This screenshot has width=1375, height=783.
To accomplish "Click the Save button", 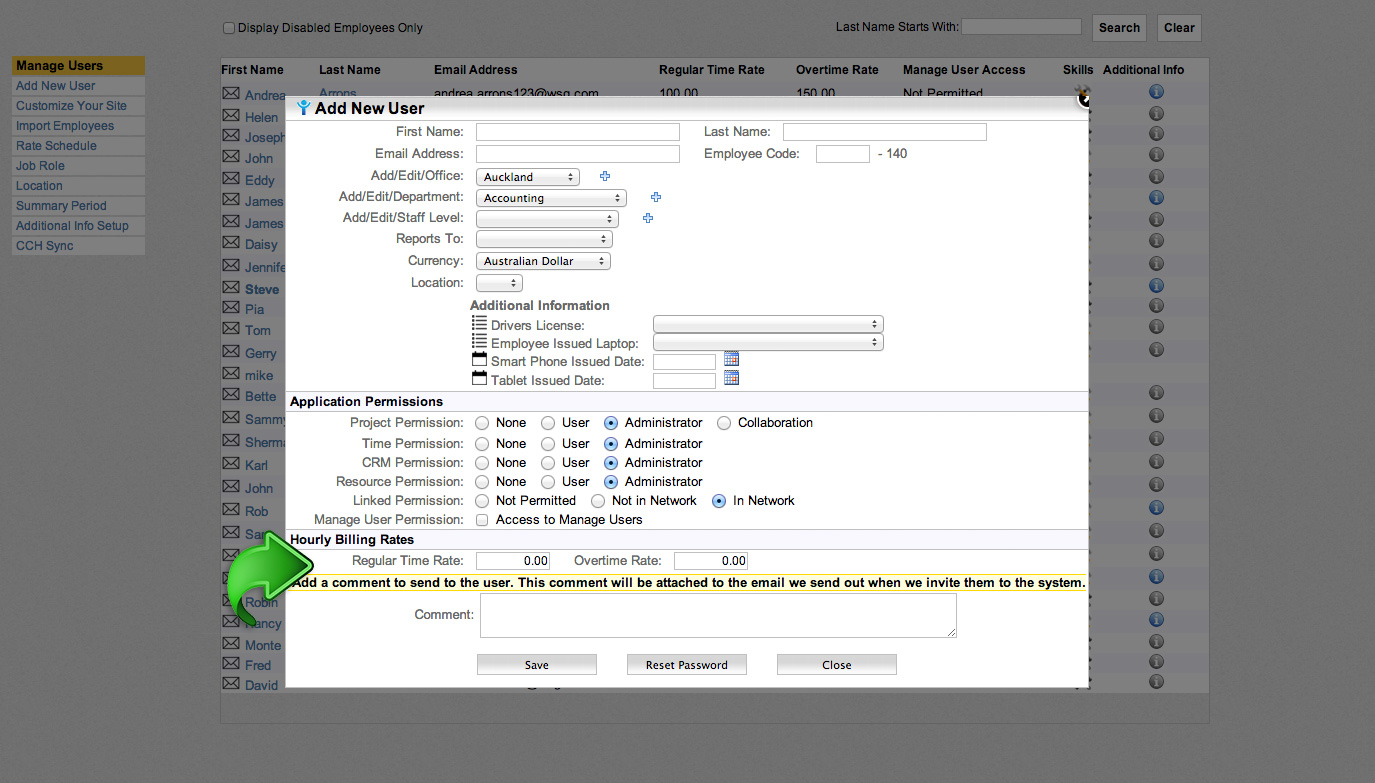I will [x=536, y=665].
